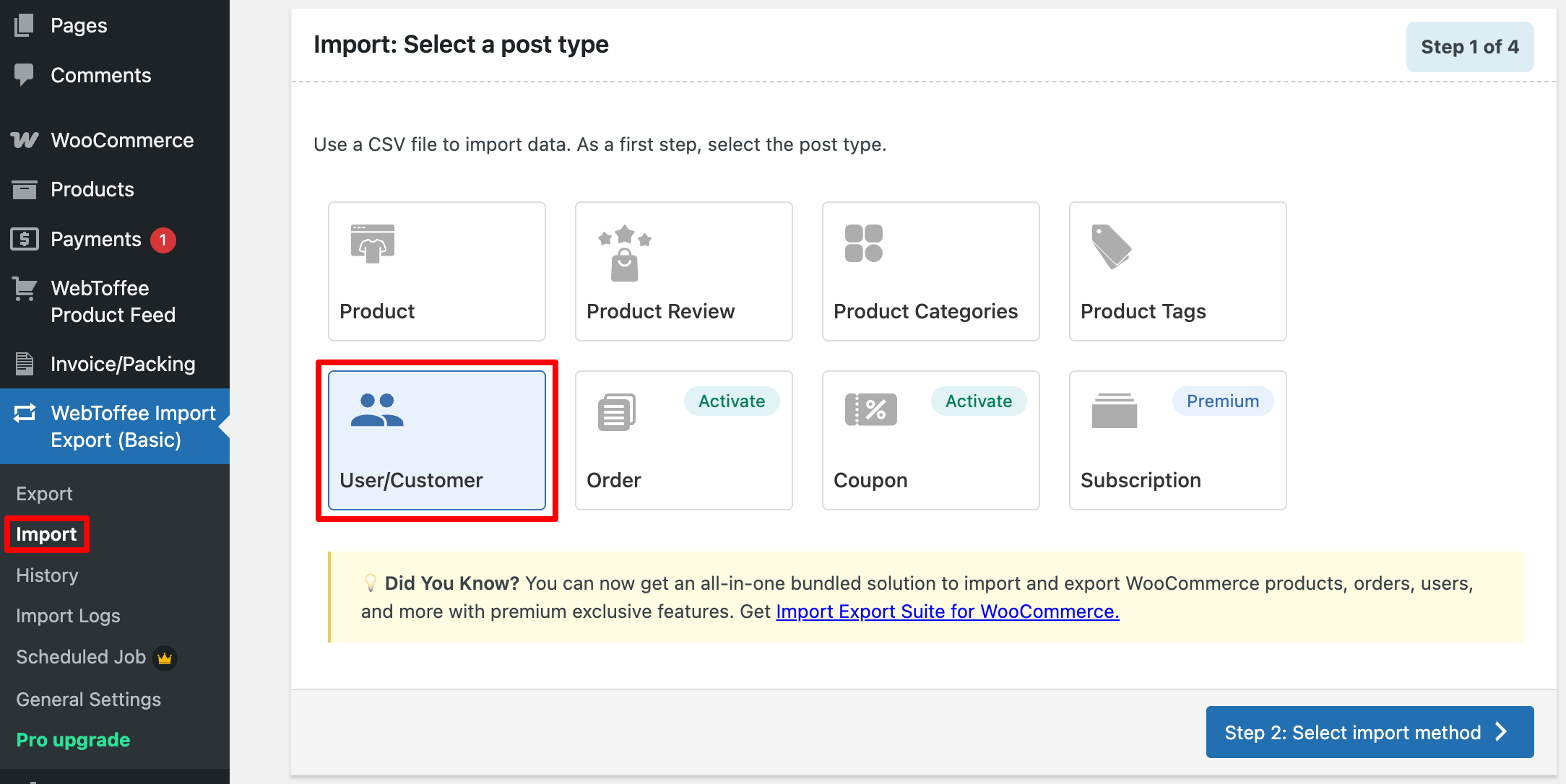Click the Product shirt icon
Image resolution: width=1566 pixels, height=784 pixels.
373,244
